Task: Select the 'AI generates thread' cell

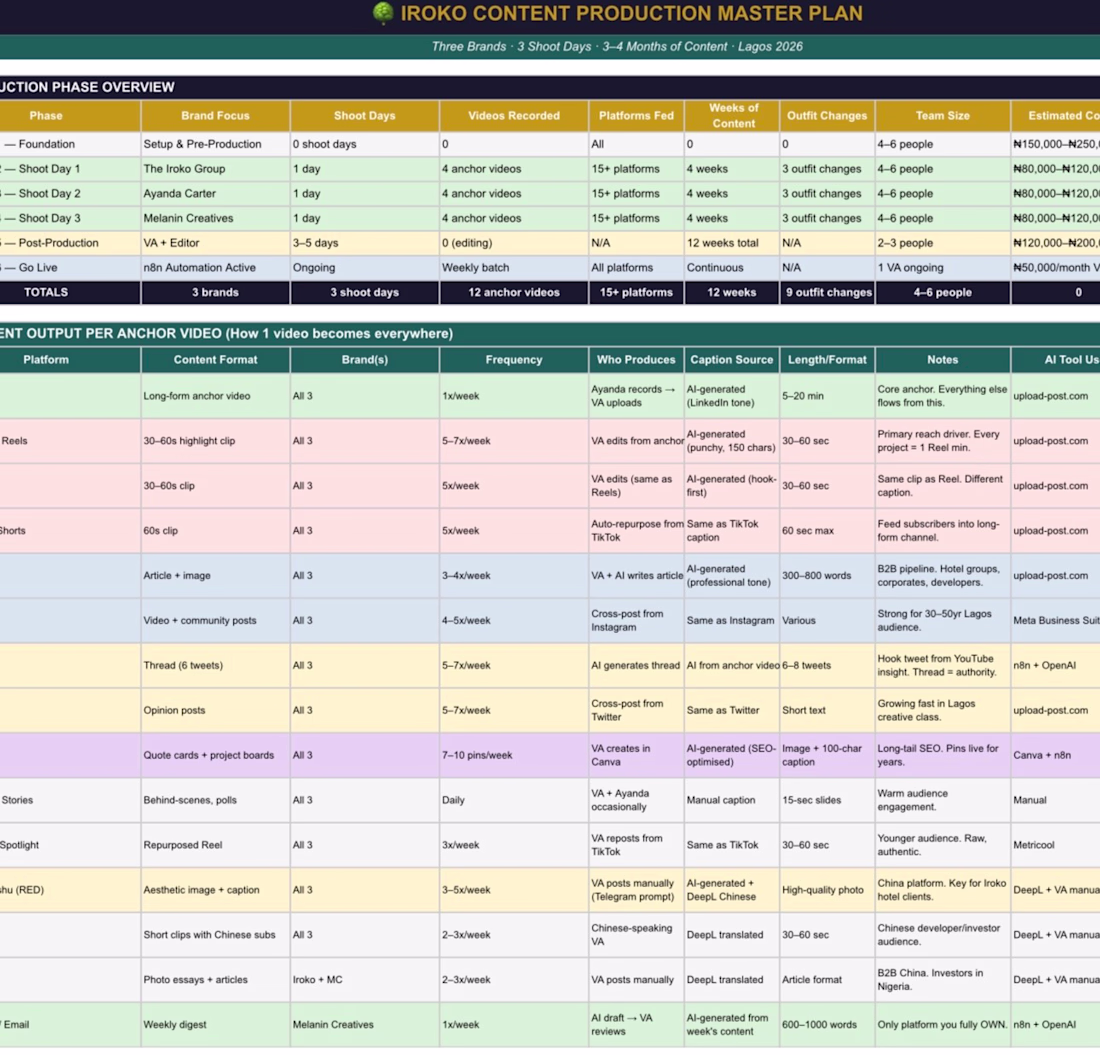Action: (x=636, y=666)
